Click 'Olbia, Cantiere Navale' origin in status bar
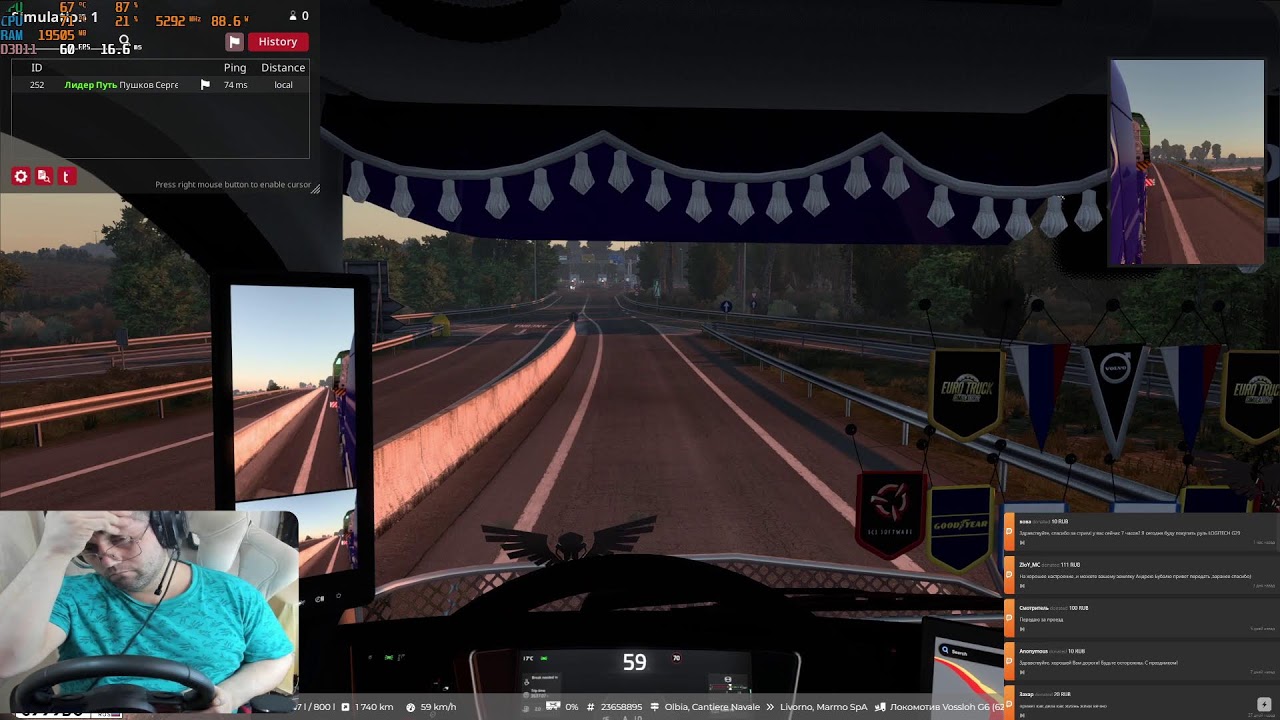This screenshot has height=720, width=1280. pyautogui.click(x=712, y=707)
